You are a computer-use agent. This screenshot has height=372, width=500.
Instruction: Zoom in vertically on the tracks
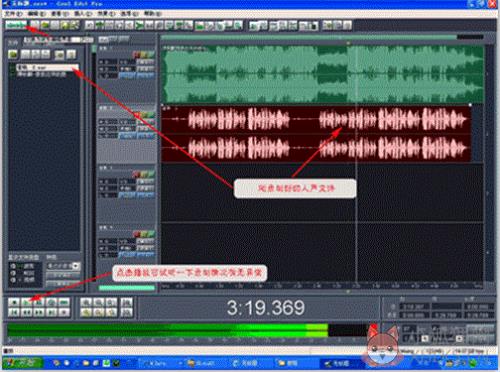pos(127,302)
